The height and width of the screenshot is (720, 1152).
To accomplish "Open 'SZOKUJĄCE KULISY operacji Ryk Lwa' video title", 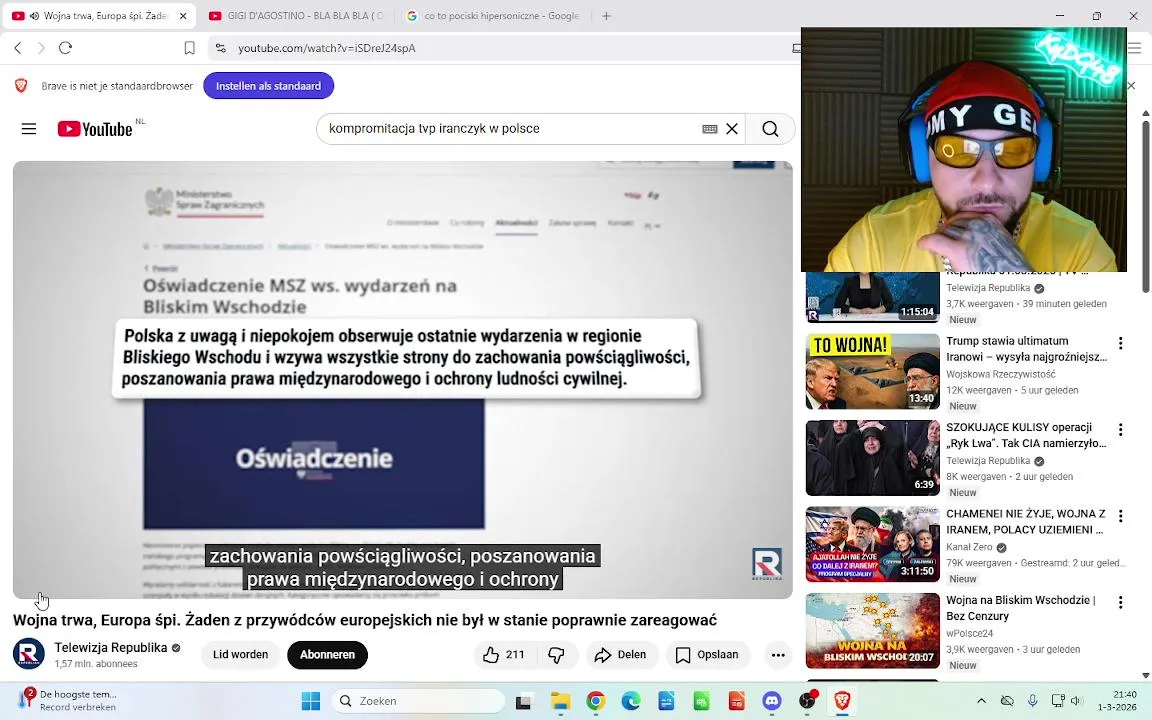I will coord(1026,435).
